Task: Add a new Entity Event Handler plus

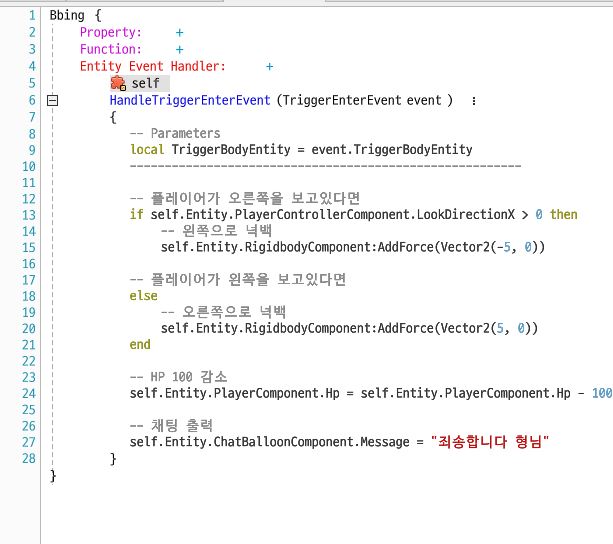Action: 269,67
